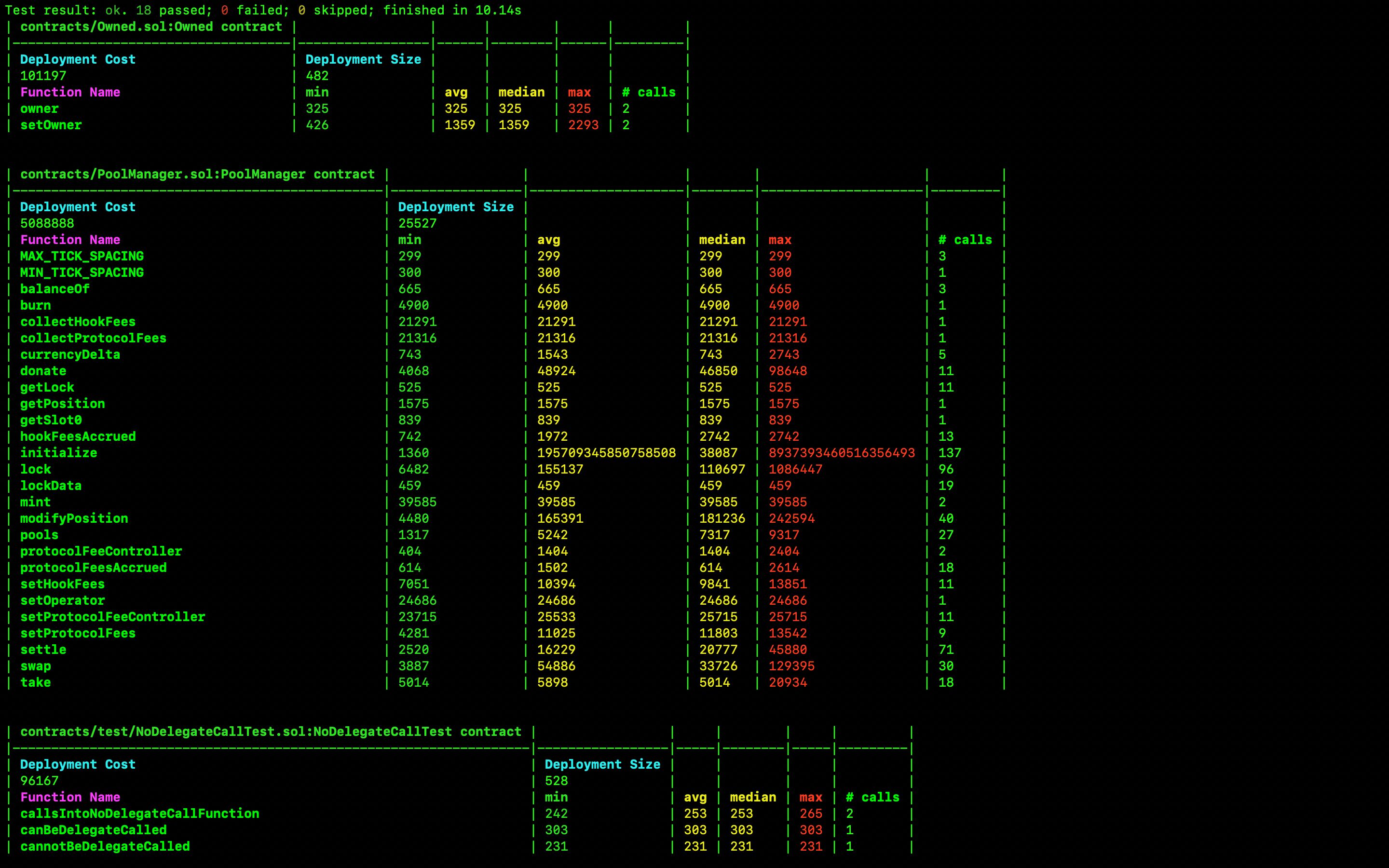The image size is (1389, 868).
Task: Select the take function name
Action: (35, 682)
